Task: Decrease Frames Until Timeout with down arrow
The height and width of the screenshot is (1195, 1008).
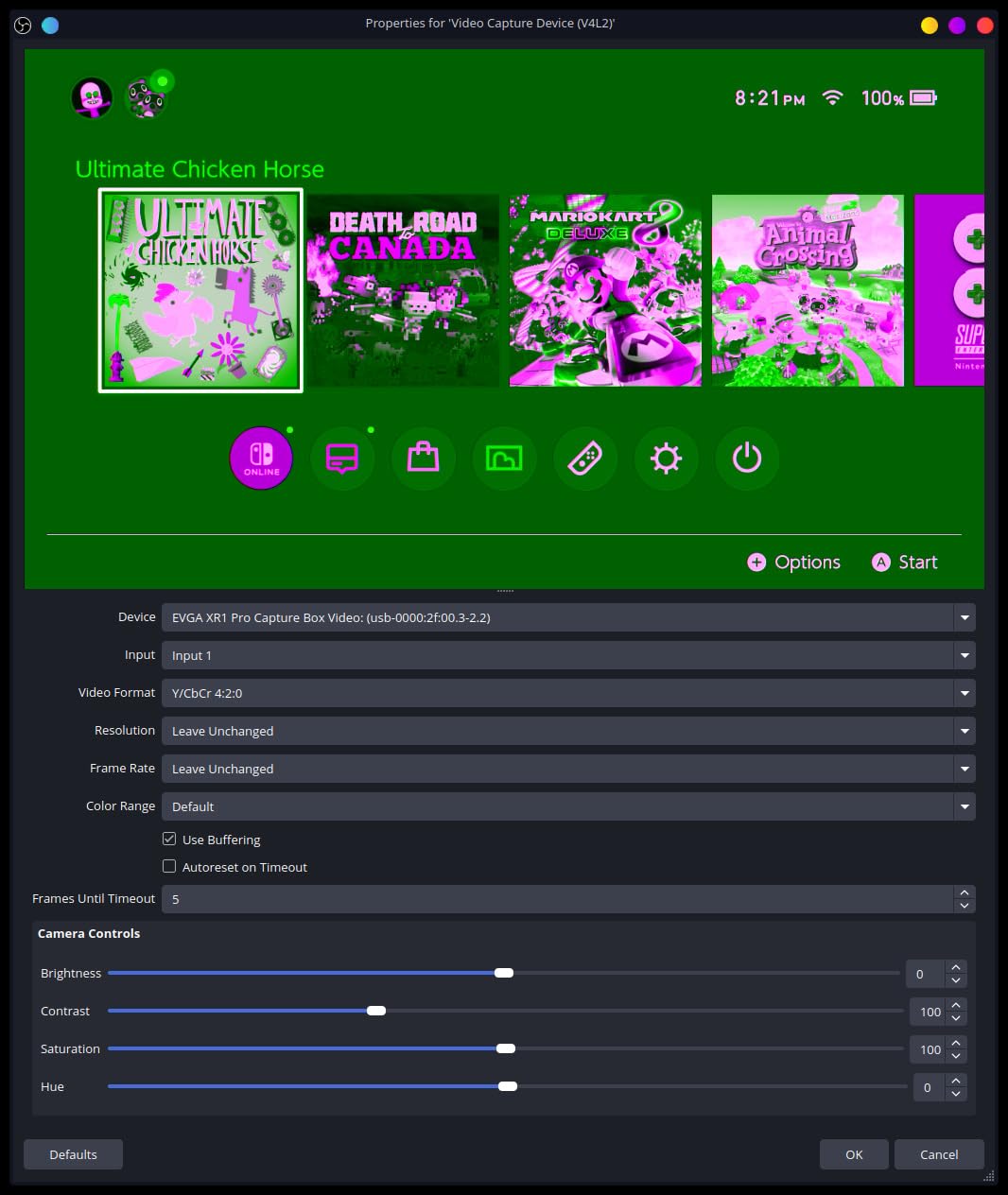Action: click(x=965, y=906)
